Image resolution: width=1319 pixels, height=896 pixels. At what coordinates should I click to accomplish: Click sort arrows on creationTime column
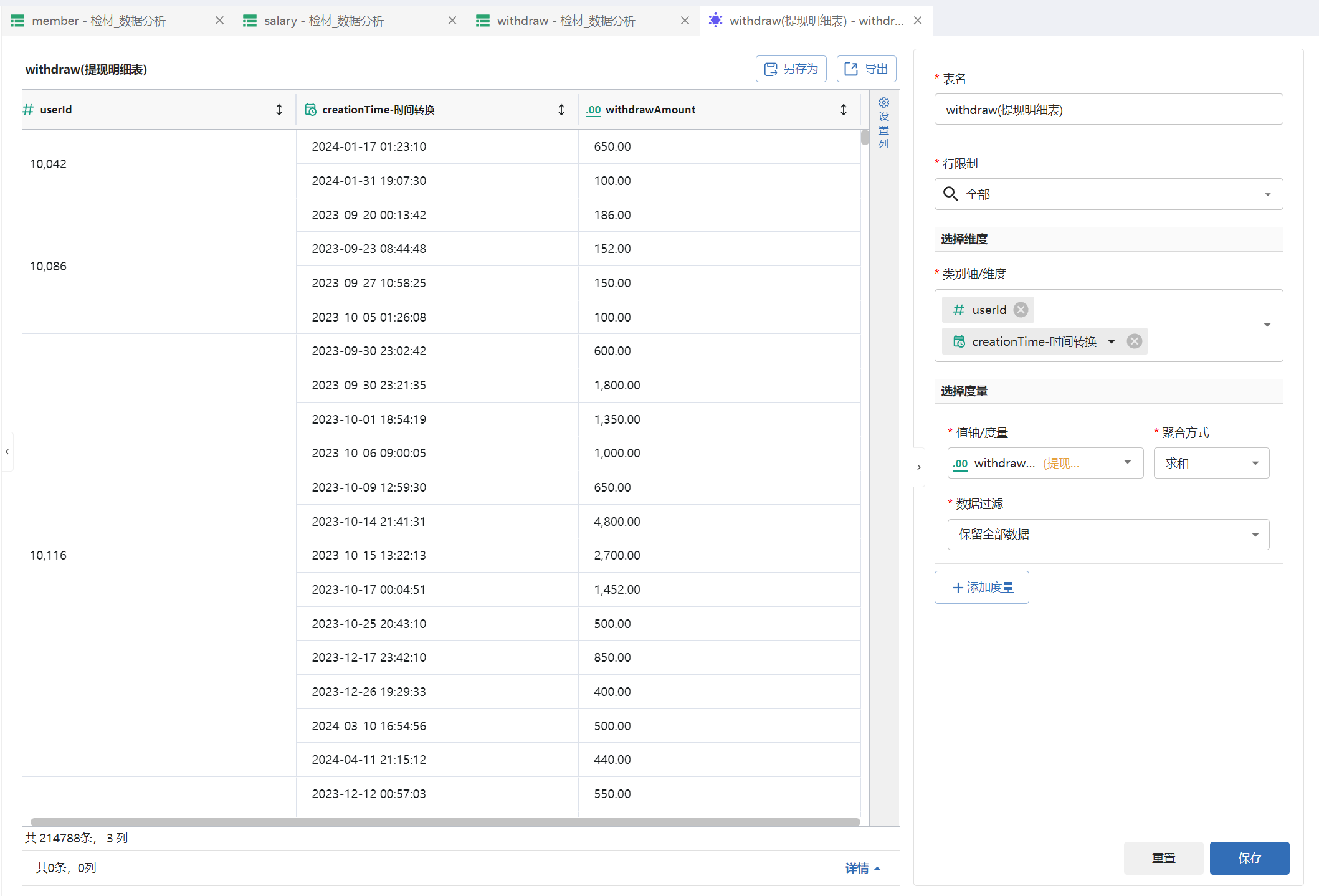(561, 110)
